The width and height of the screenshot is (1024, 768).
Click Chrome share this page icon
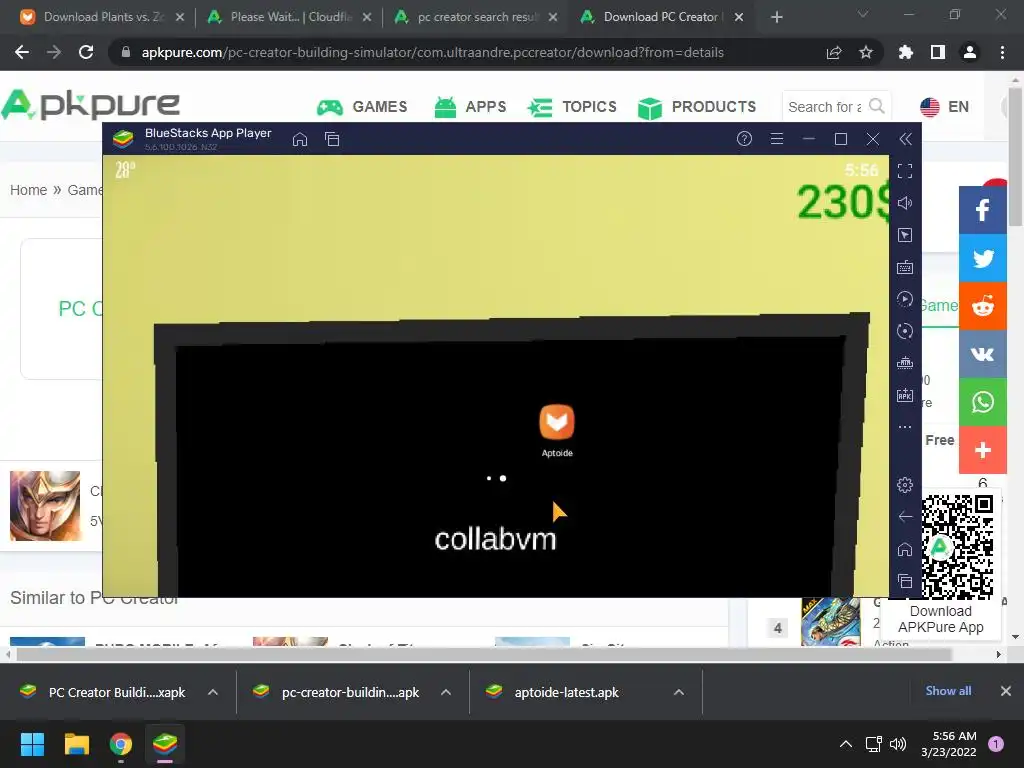pos(834,52)
